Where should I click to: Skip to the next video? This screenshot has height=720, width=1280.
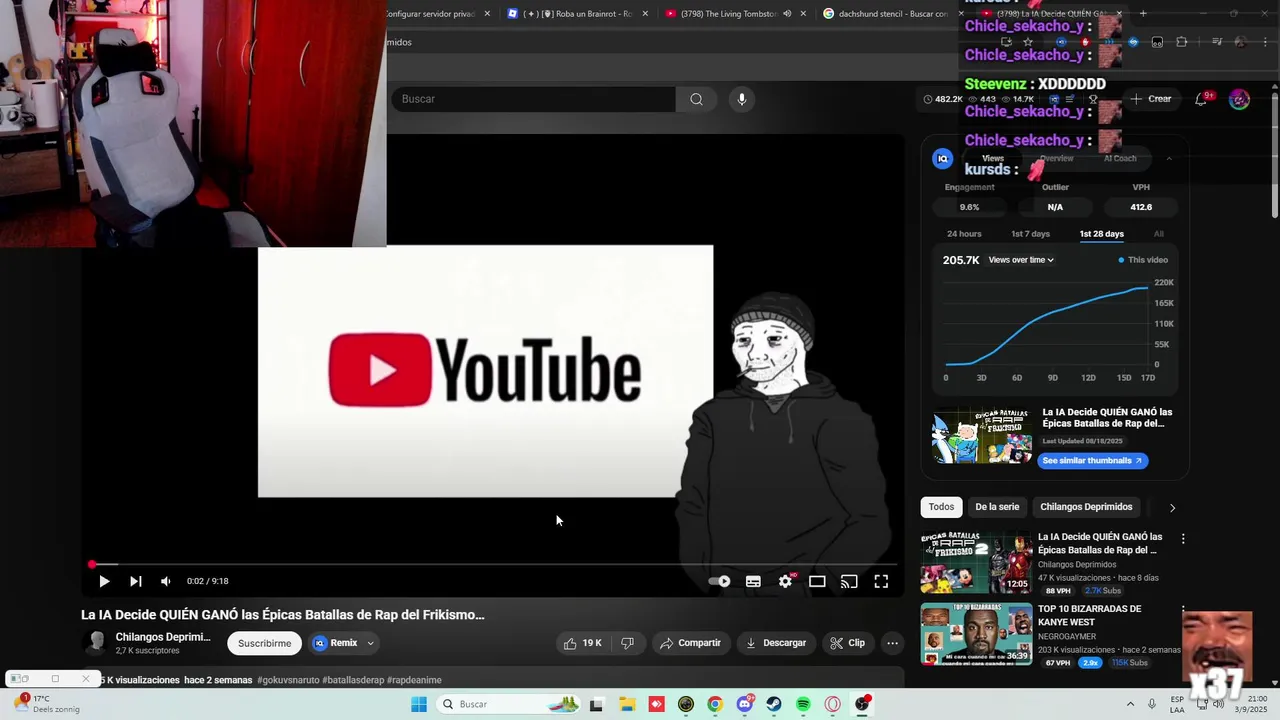coord(136,581)
